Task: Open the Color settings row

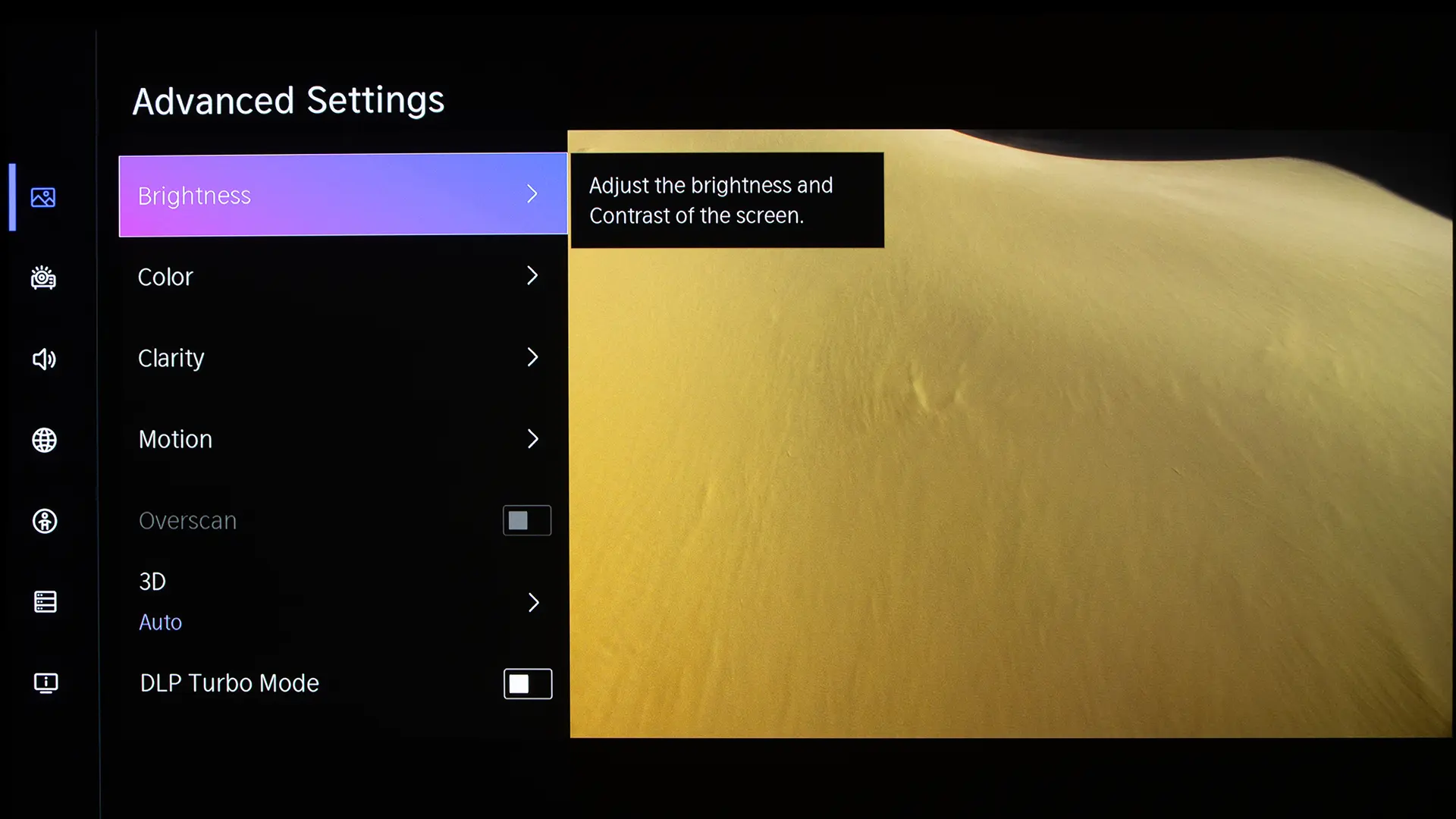Action: [x=343, y=276]
